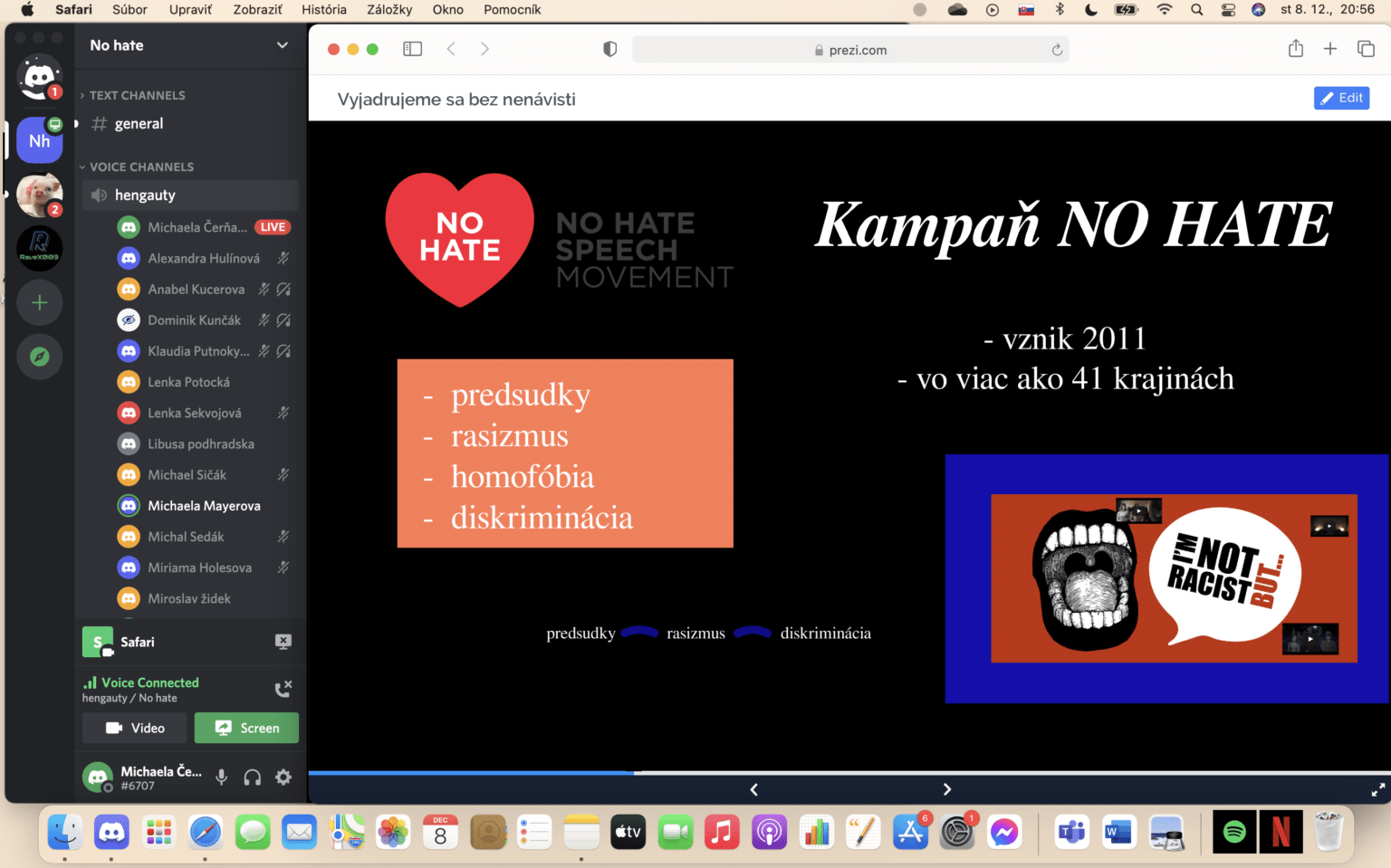1391x868 pixels.
Task: Select the Nh server icon
Action: [x=39, y=140]
